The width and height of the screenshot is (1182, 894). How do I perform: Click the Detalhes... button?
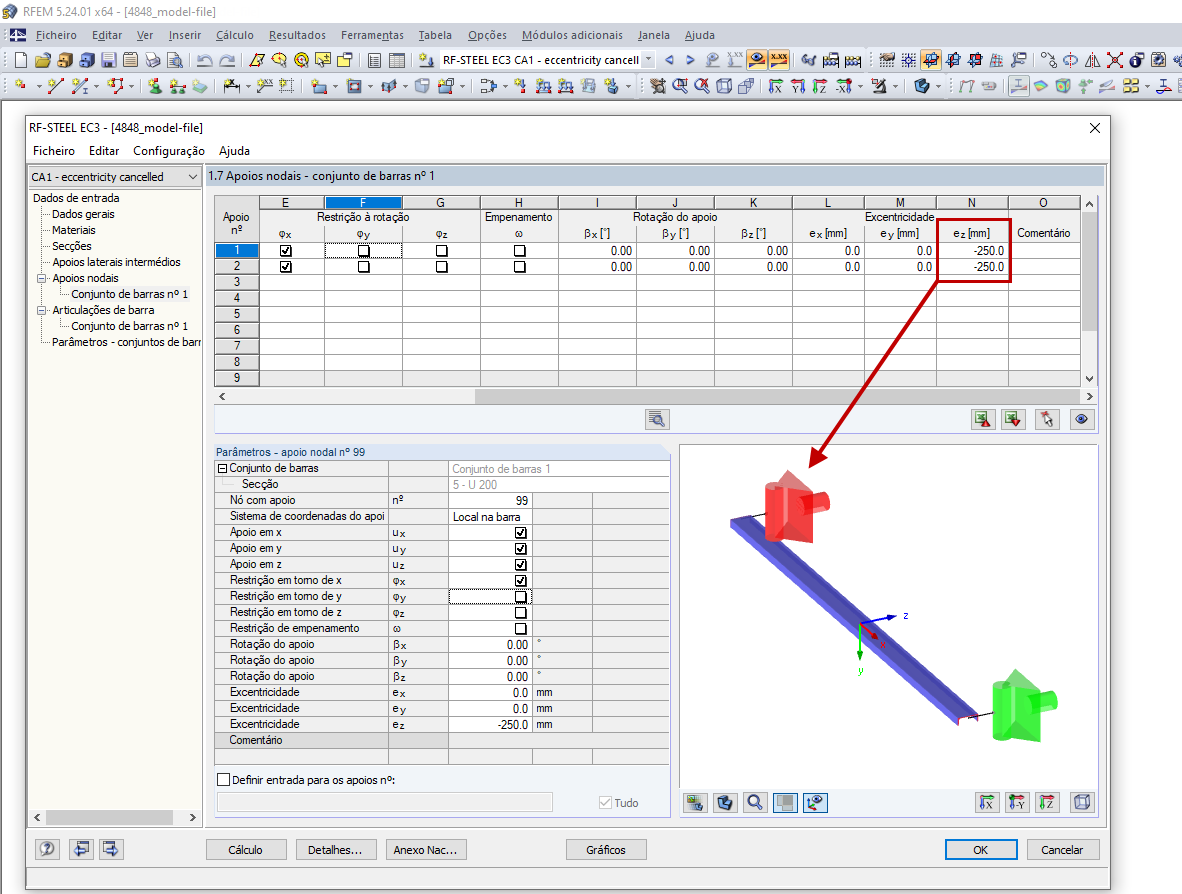pos(335,850)
